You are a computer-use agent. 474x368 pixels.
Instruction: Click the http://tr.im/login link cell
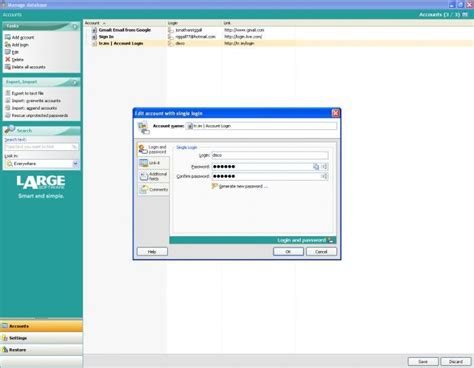239,43
